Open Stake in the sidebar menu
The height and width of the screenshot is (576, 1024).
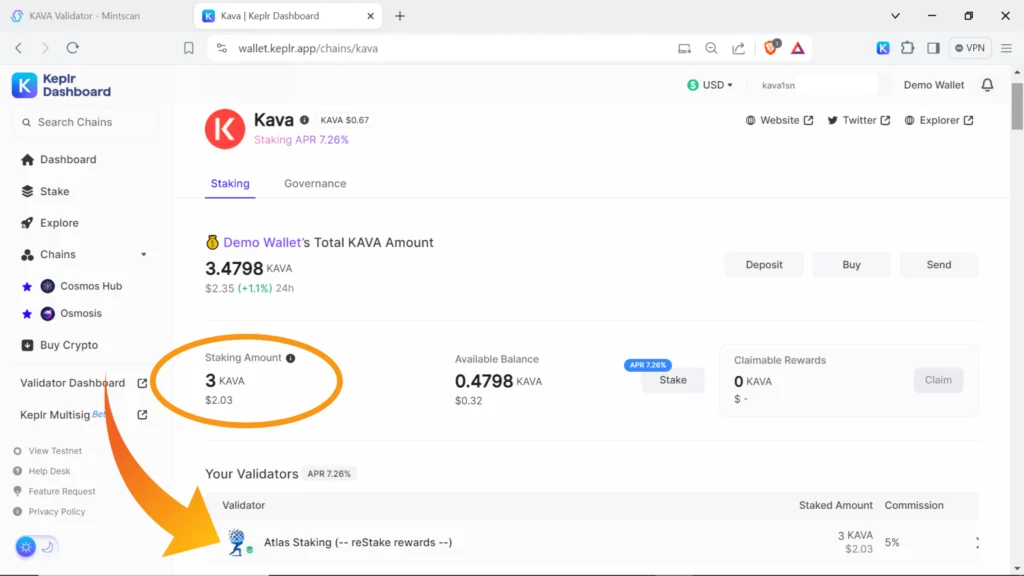pyautogui.click(x=54, y=191)
